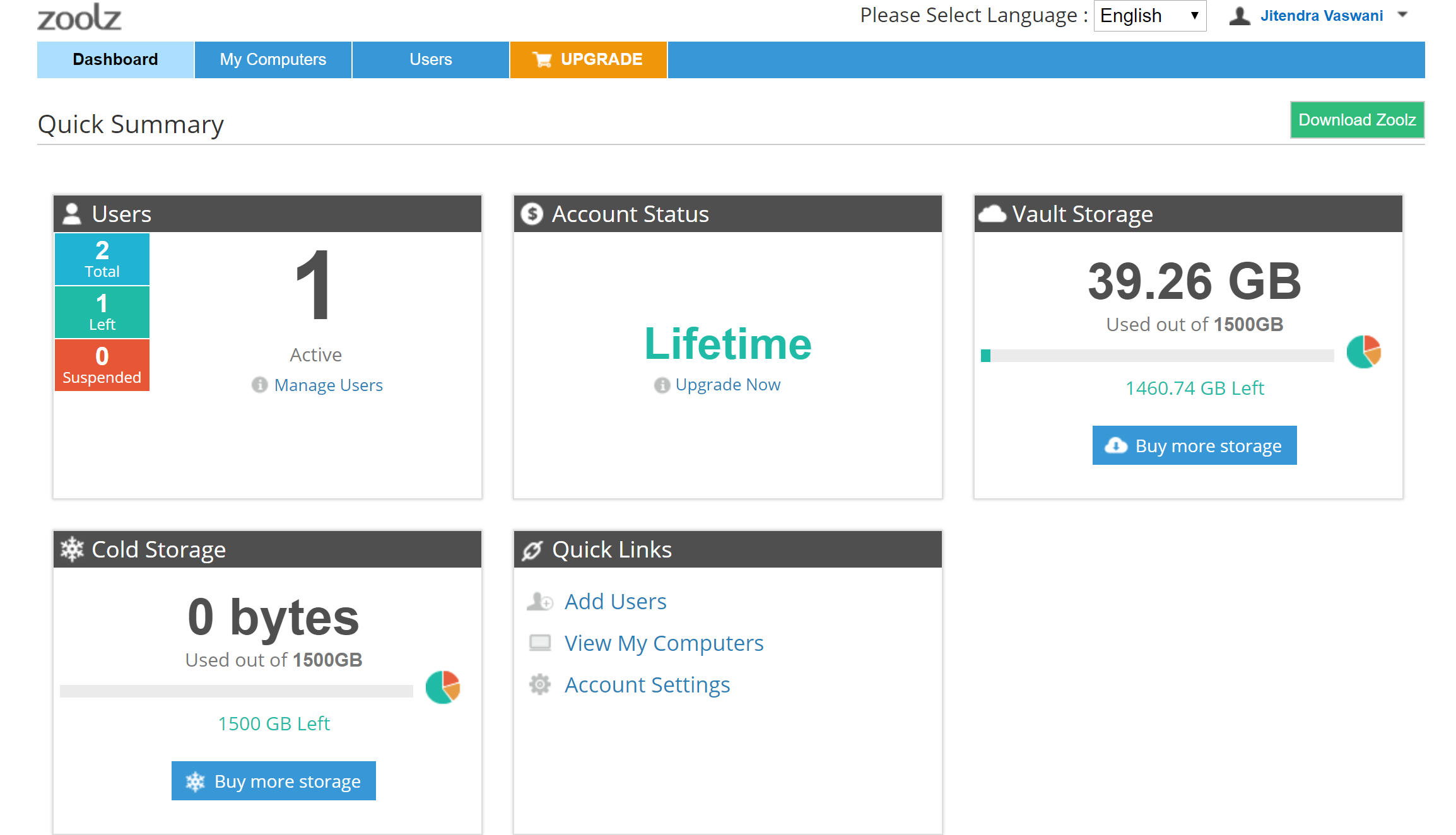Click the Add Users person icon
The height and width of the screenshot is (835, 1456).
point(540,602)
